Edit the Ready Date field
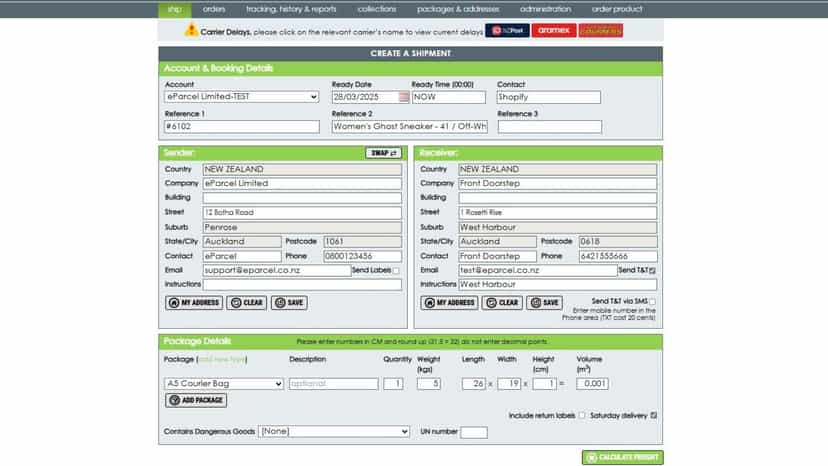828x466 pixels. pos(365,97)
